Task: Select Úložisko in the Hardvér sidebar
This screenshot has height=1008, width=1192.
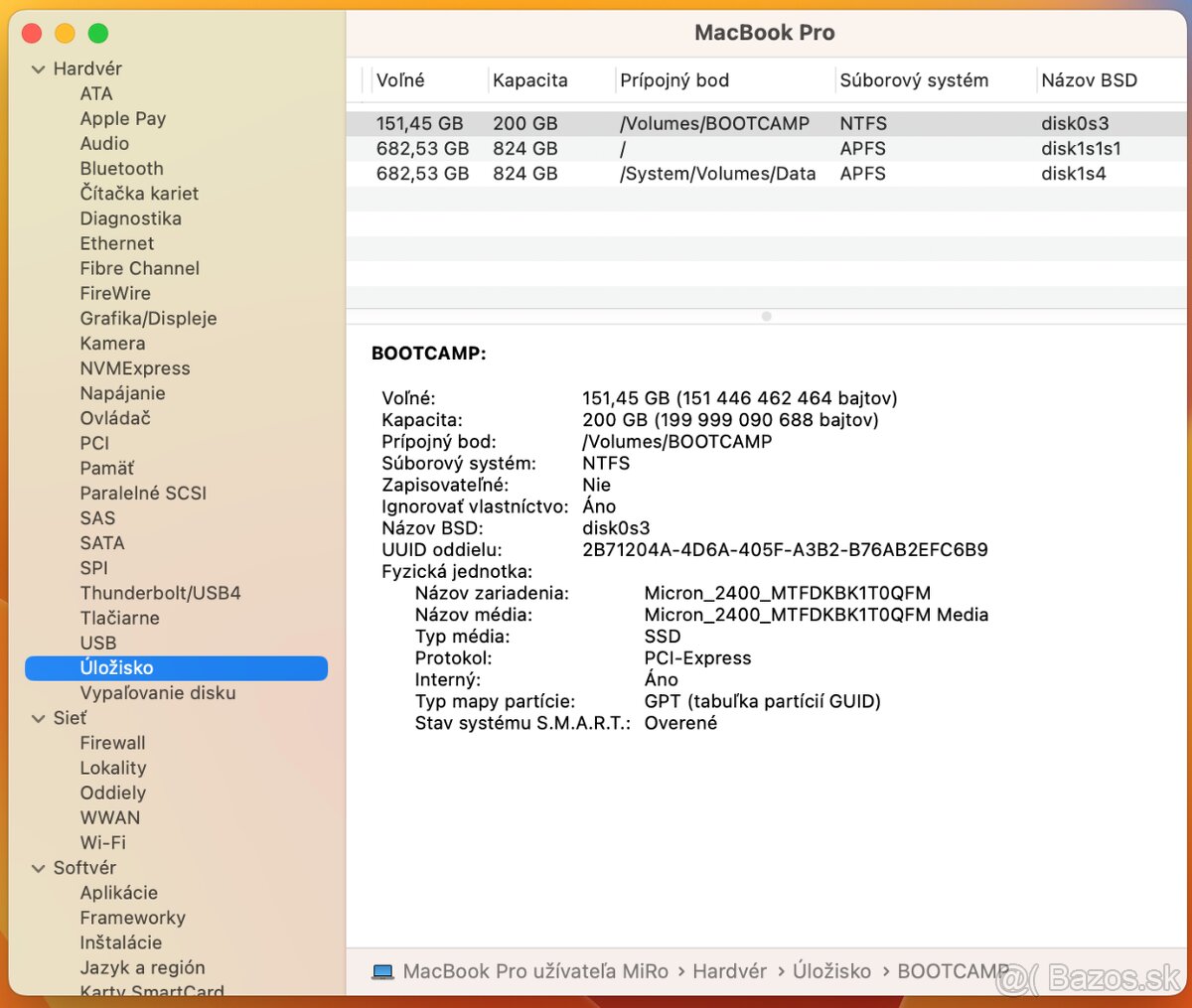Action: point(117,667)
